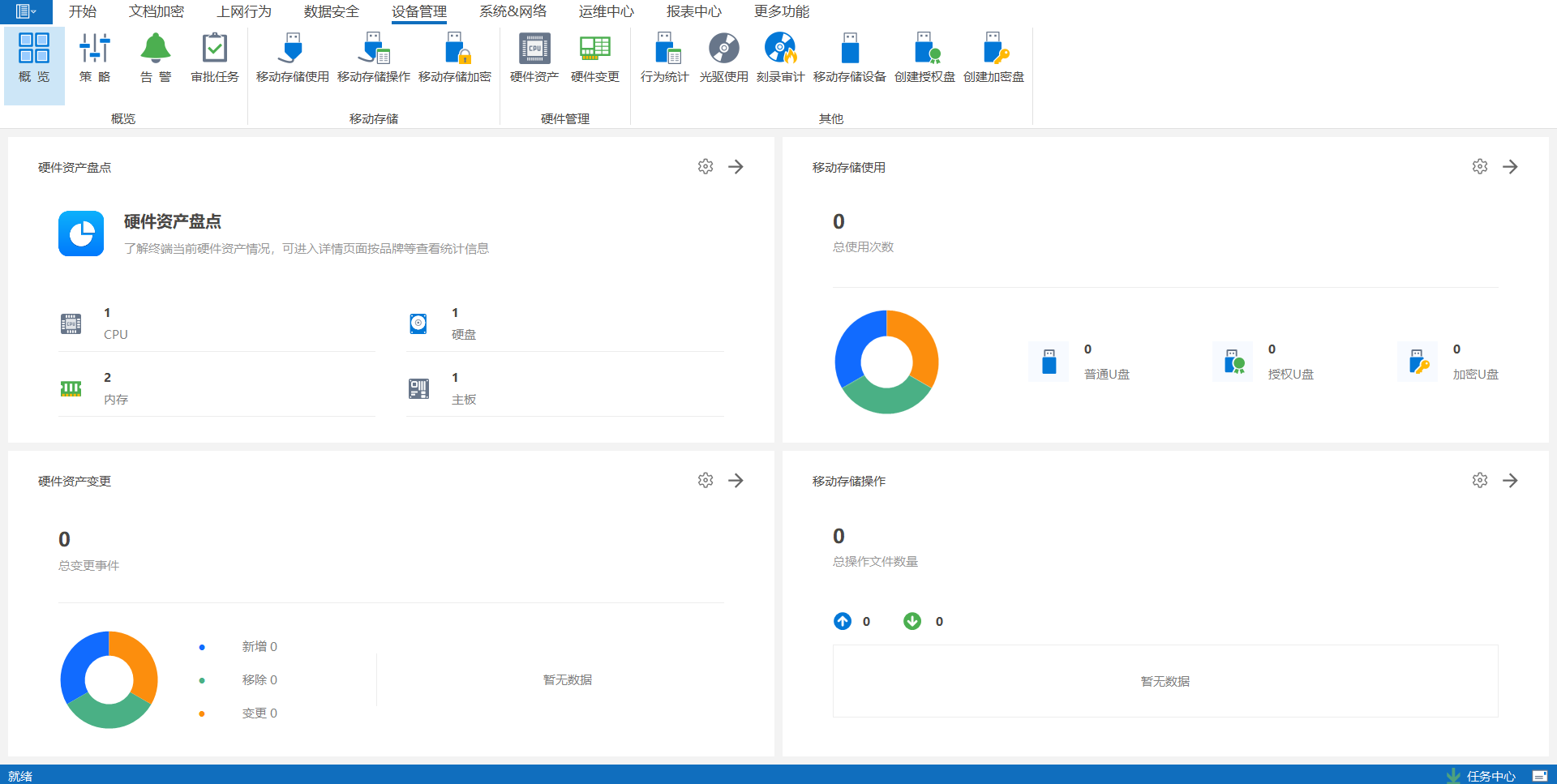Image resolution: width=1557 pixels, height=784 pixels.
Task: Open the 策略 (Policy) ribbon icon
Action: click(95, 57)
